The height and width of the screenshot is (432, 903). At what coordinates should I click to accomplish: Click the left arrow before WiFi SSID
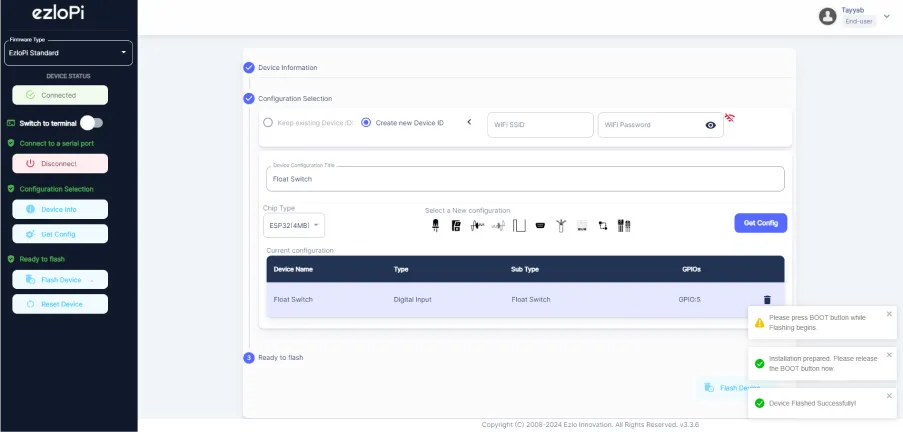coord(469,122)
